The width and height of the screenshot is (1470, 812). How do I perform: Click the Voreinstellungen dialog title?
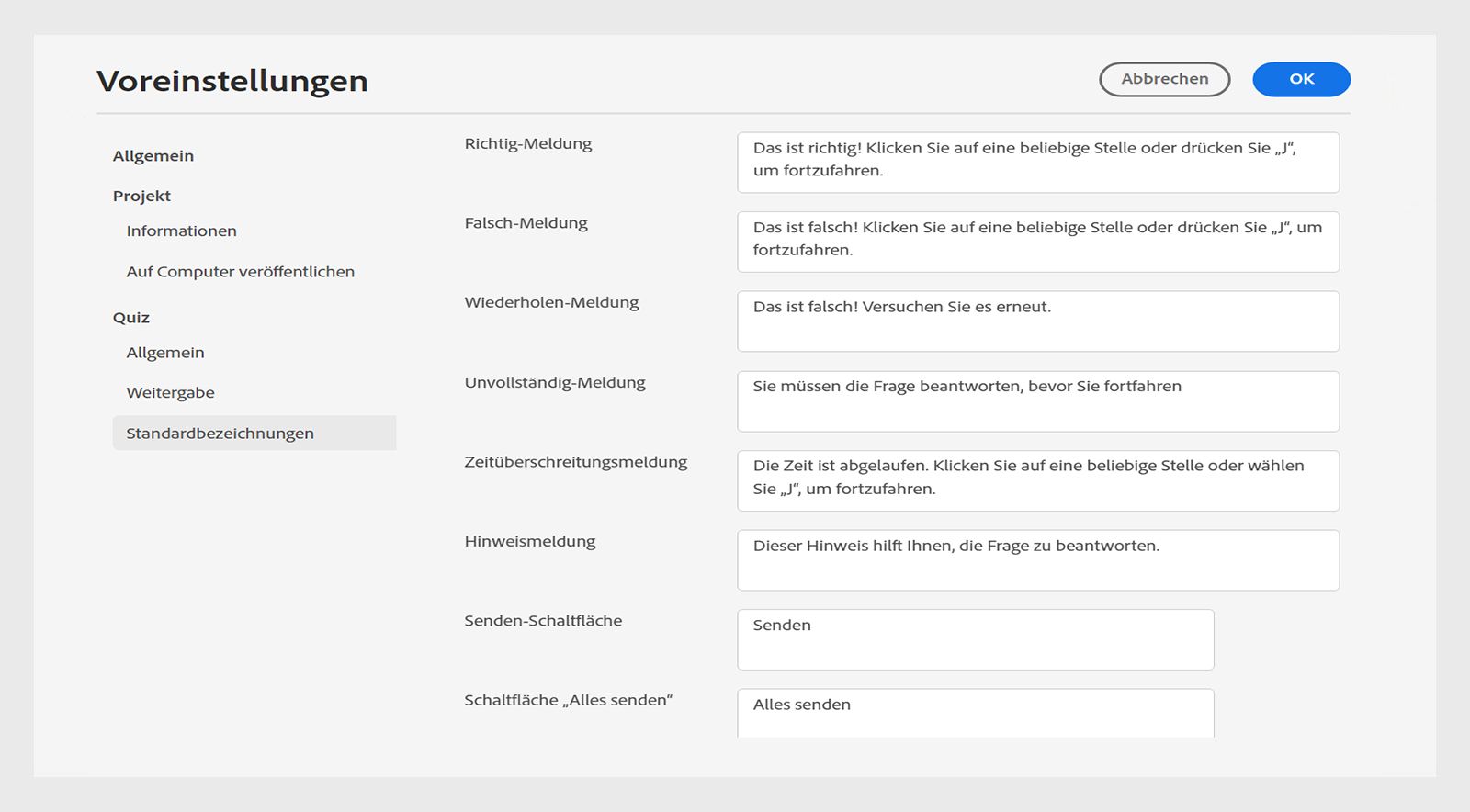232,81
